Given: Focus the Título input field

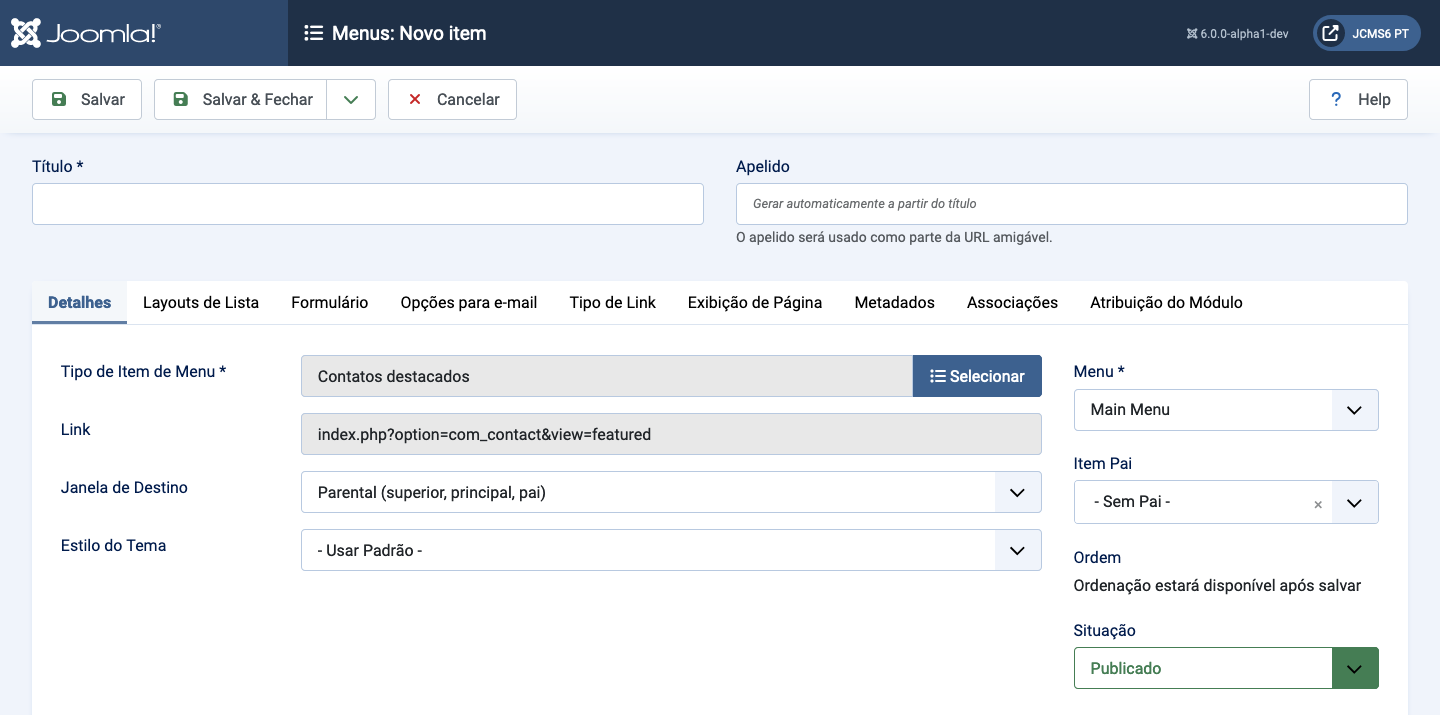Looking at the screenshot, I should pyautogui.click(x=368, y=204).
